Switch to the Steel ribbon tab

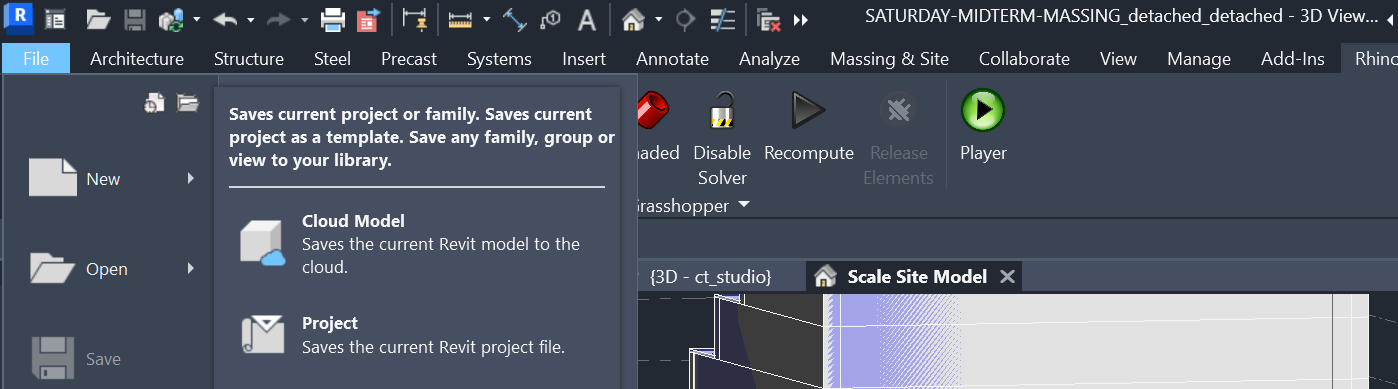[332, 59]
